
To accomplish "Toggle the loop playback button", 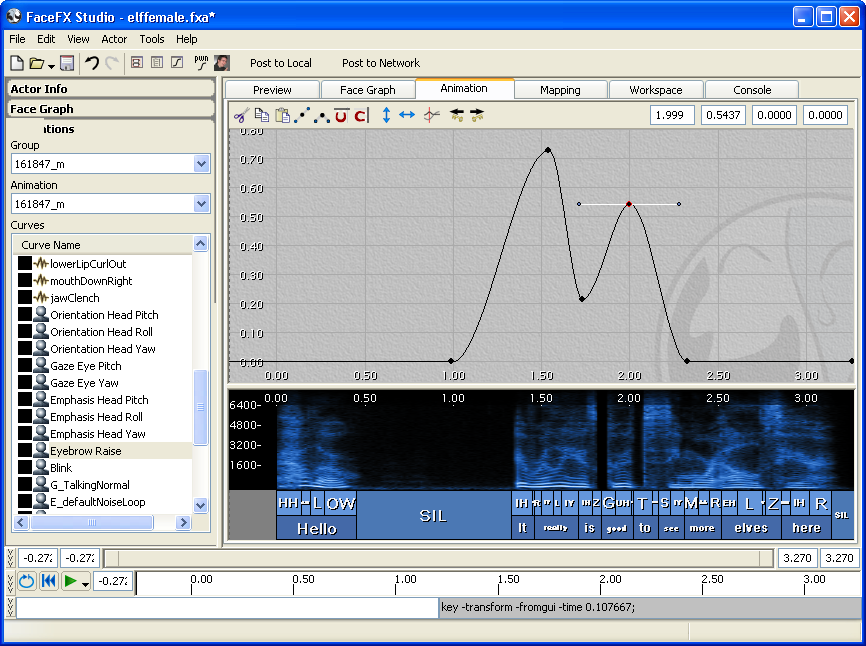I will [x=26, y=581].
